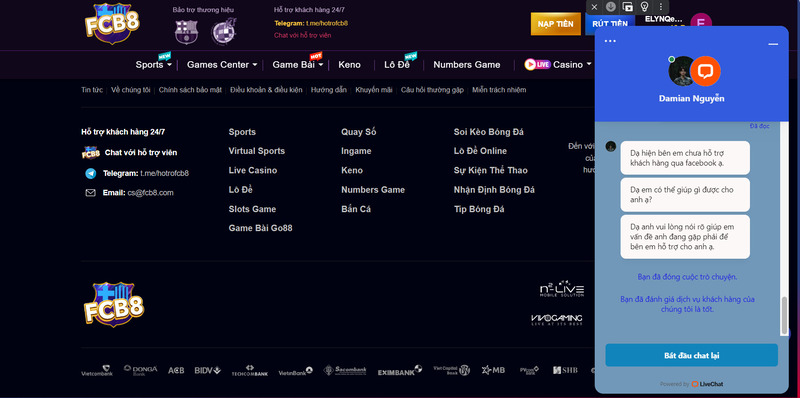Viewport: 800px width, 398px height.
Task: Open Điều khoản & điều kiện link
Action: click(x=266, y=90)
